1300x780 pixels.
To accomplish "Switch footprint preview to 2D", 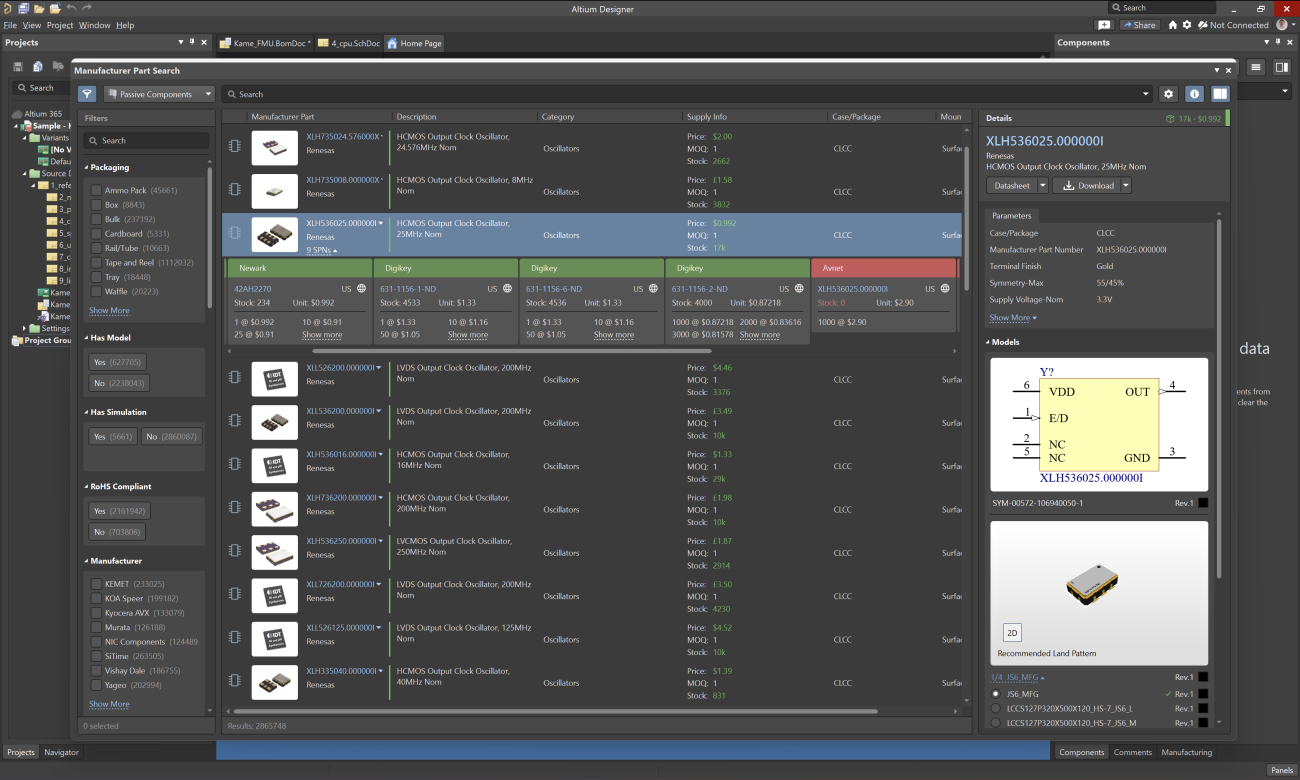I will point(1011,632).
